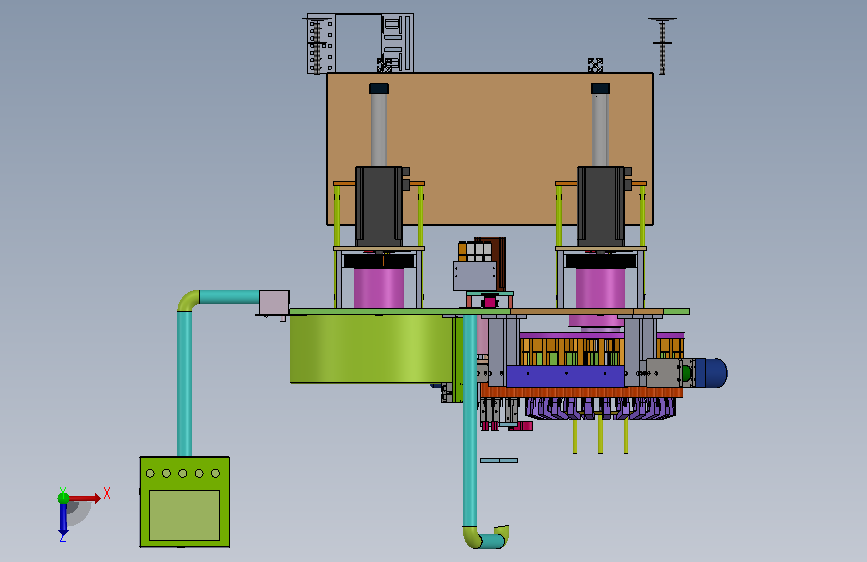
Task: Select the right grey piston shaft on the panel
Action: [x=600, y=130]
